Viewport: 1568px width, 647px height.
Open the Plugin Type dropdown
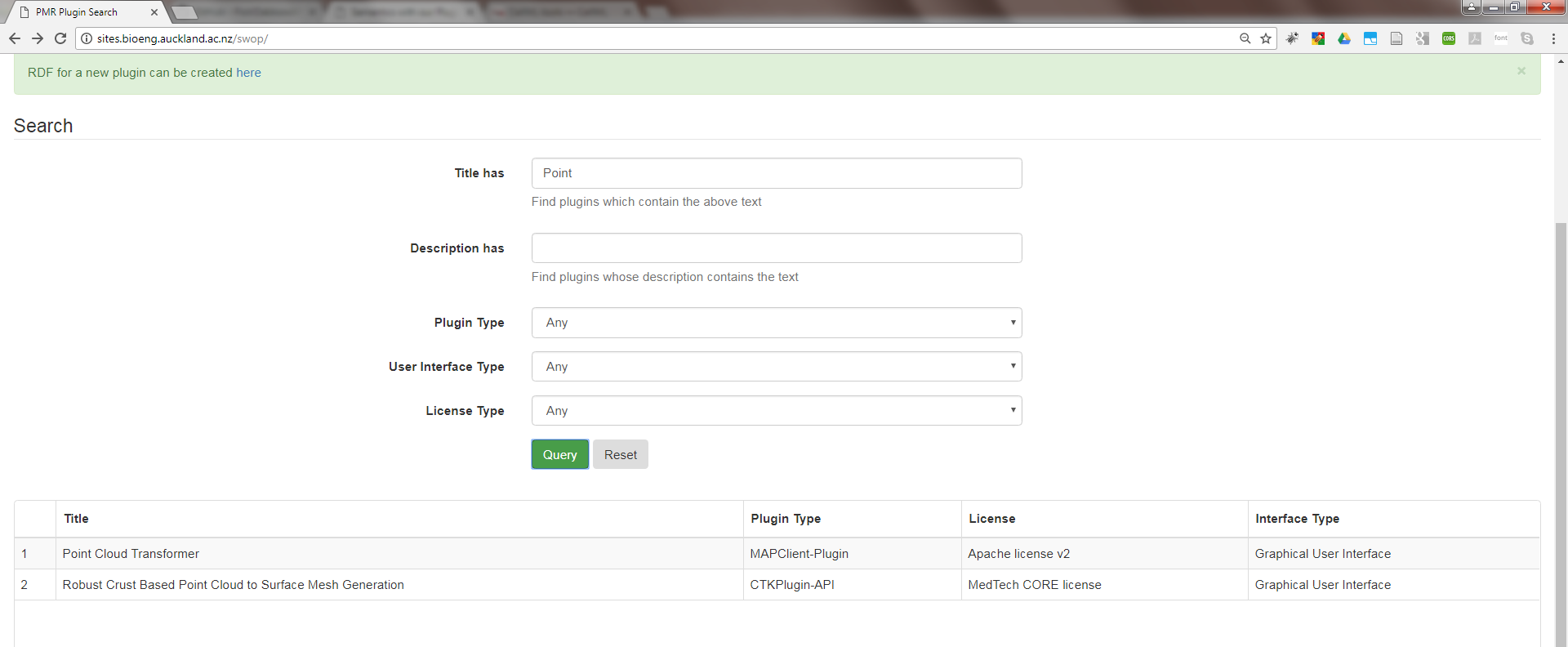coord(777,323)
